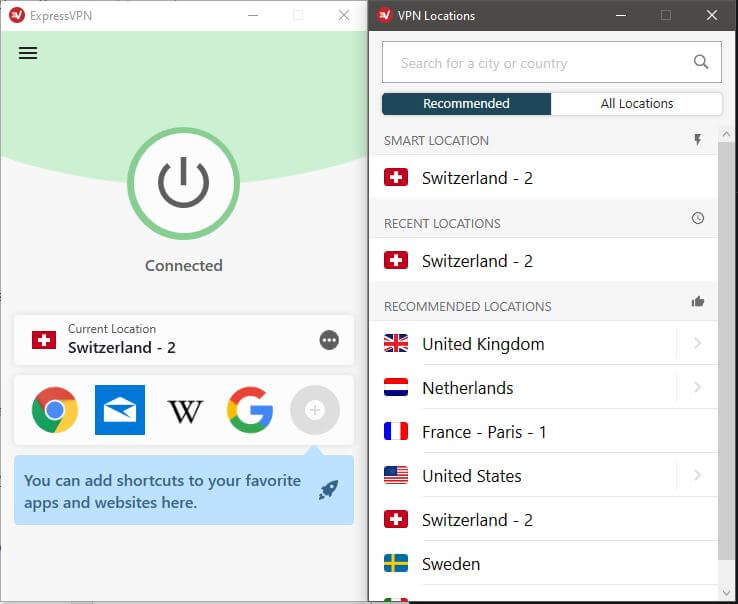Expand United States server list chevron
Image resolution: width=738 pixels, height=604 pixels.
point(698,475)
